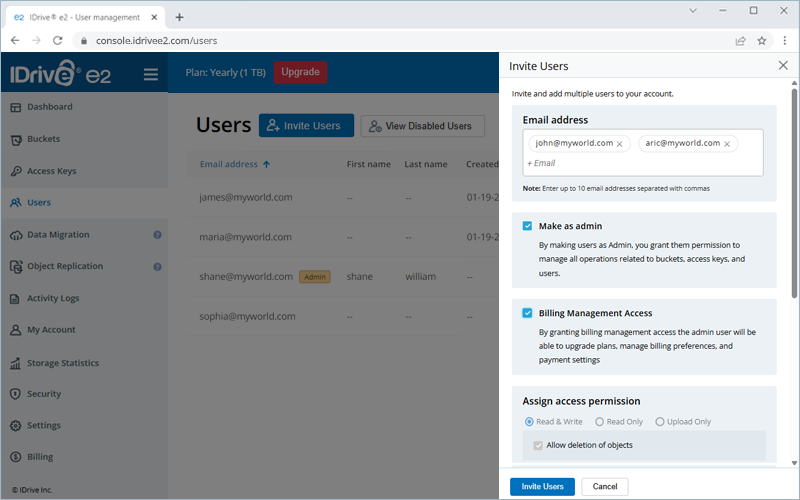Select the Read Only permission option
The image size is (800, 500).
click(600, 422)
